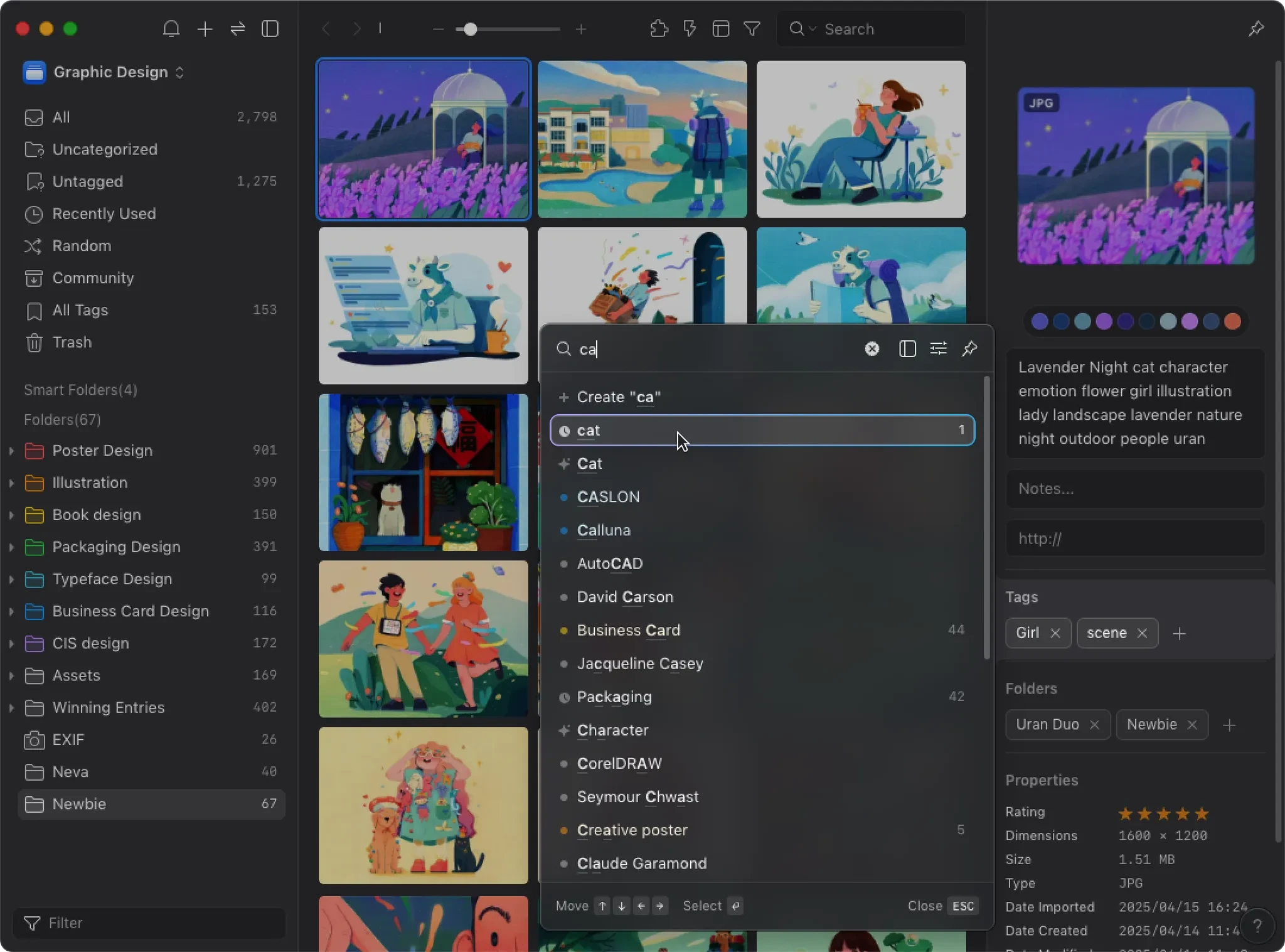Viewport: 1285px width, 952px height.
Task: Click the thumbnail zoom slider handle
Action: click(x=470, y=29)
